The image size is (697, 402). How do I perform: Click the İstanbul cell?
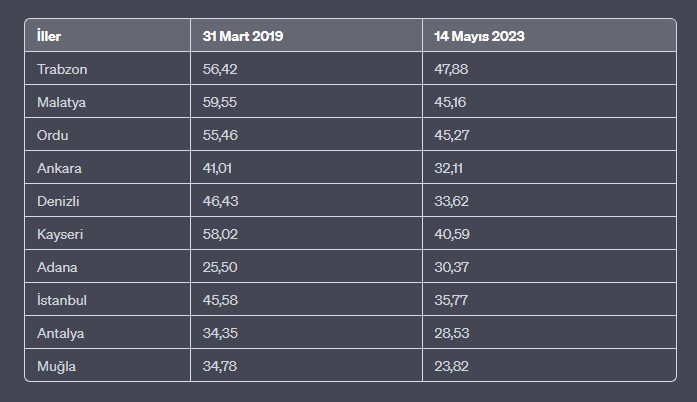pyautogui.click(x=63, y=300)
